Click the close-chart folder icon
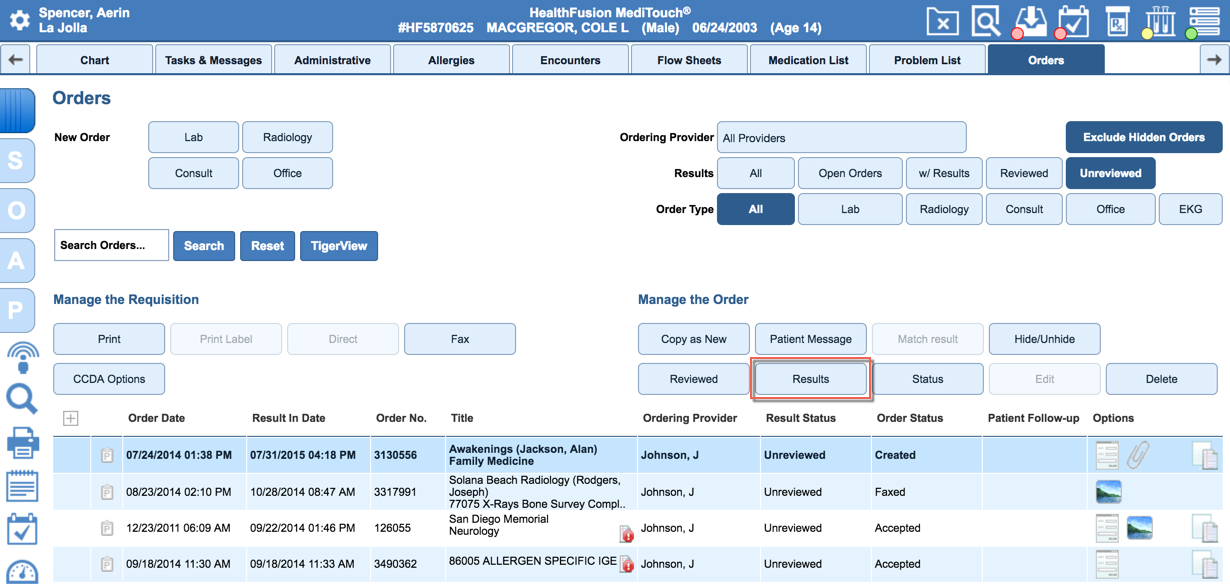This screenshot has width=1230, height=584. tap(941, 20)
